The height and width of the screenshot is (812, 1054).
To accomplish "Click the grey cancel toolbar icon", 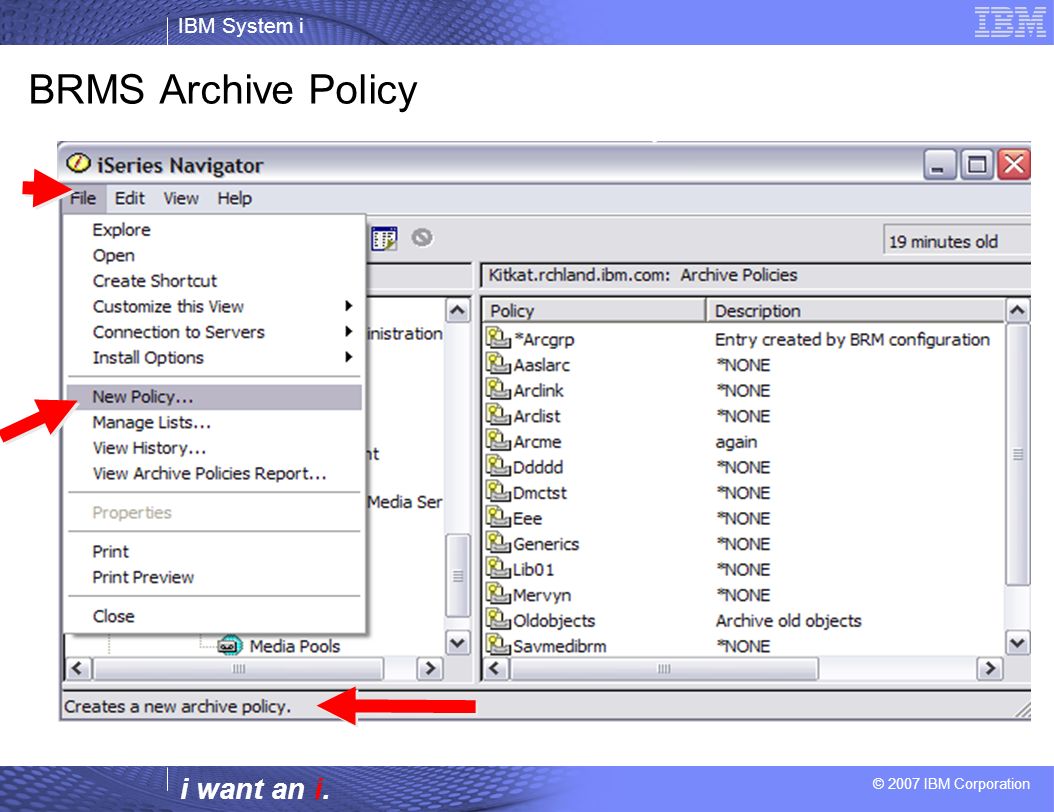I will pos(422,237).
